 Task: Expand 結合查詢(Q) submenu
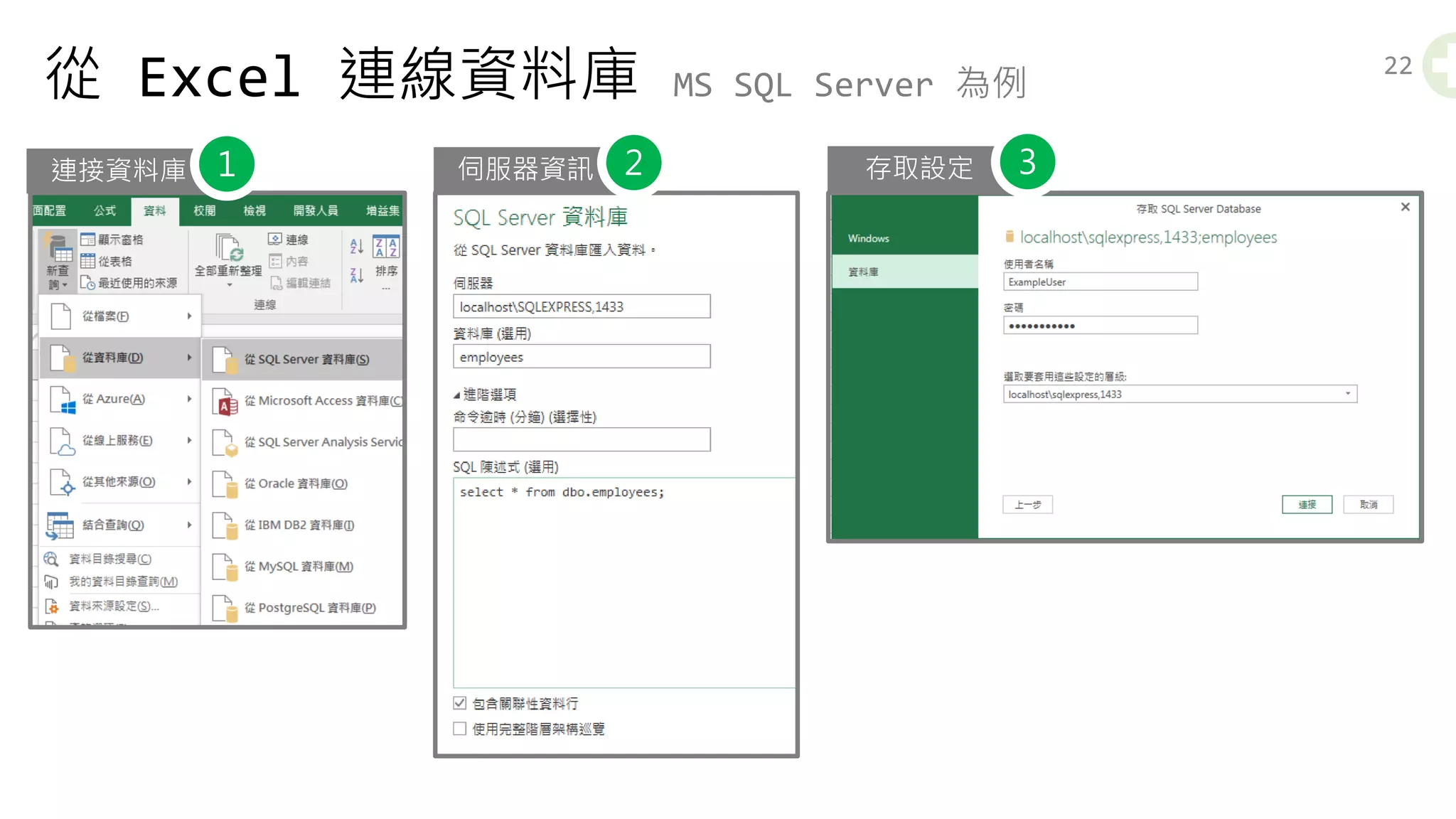pos(119,525)
